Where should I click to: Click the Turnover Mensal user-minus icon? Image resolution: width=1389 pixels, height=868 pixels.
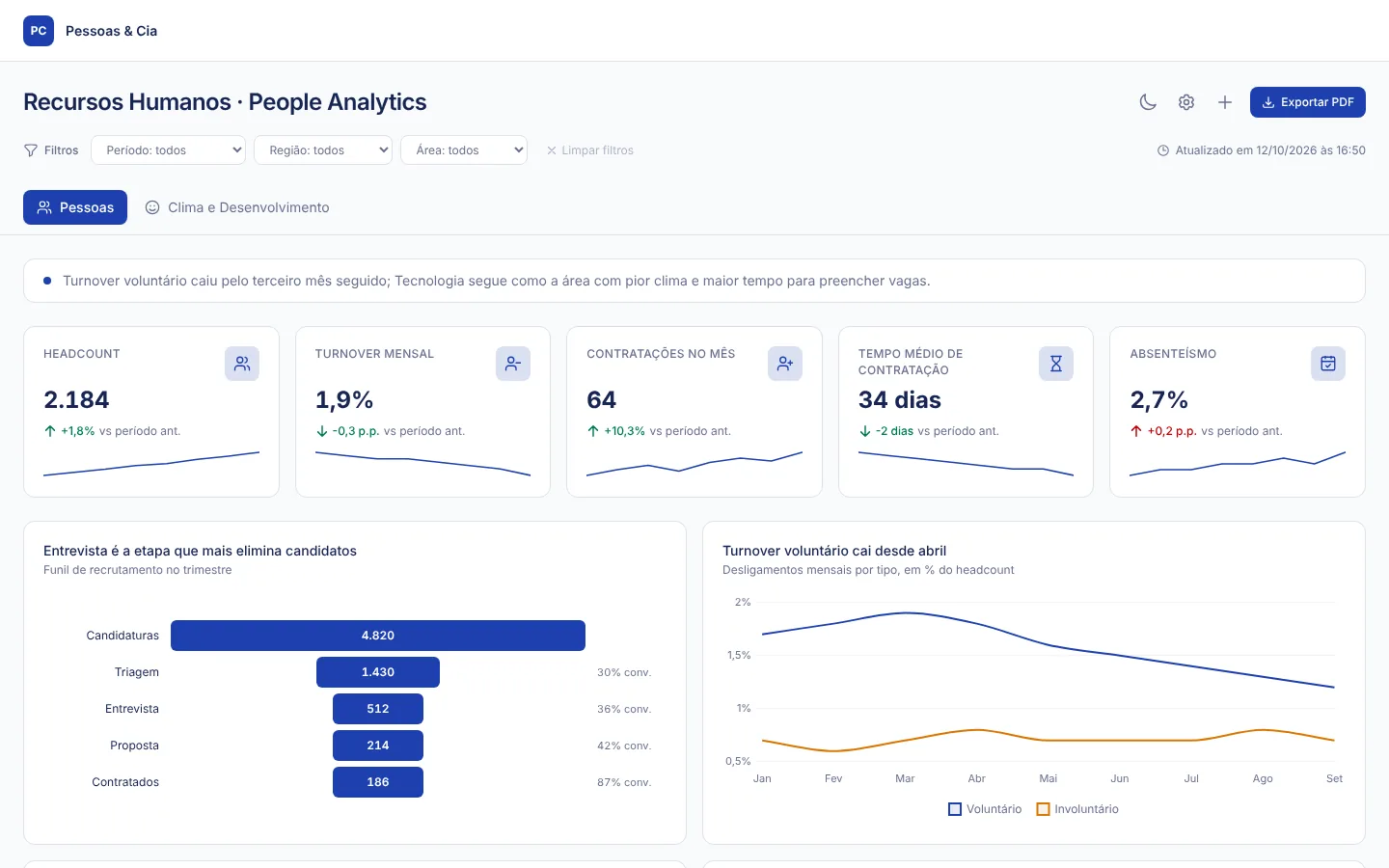pyautogui.click(x=513, y=364)
